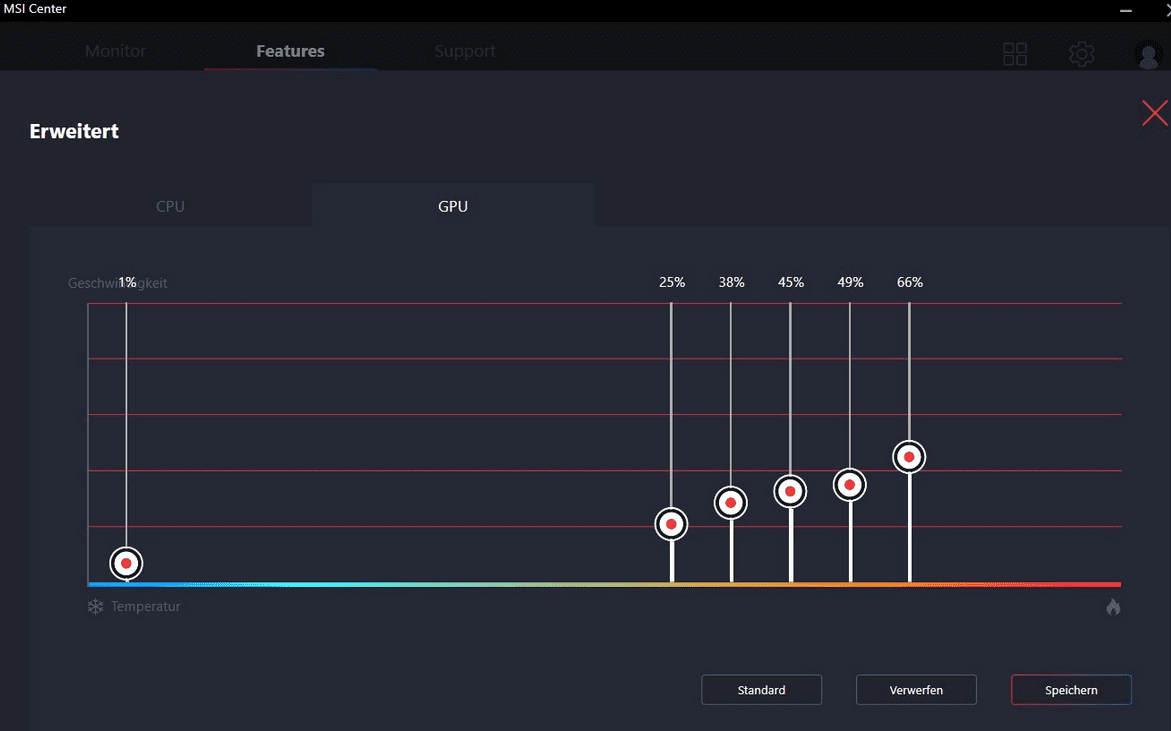1171x731 pixels.
Task: Minimize the MSI Center window
Action: (x=1126, y=10)
